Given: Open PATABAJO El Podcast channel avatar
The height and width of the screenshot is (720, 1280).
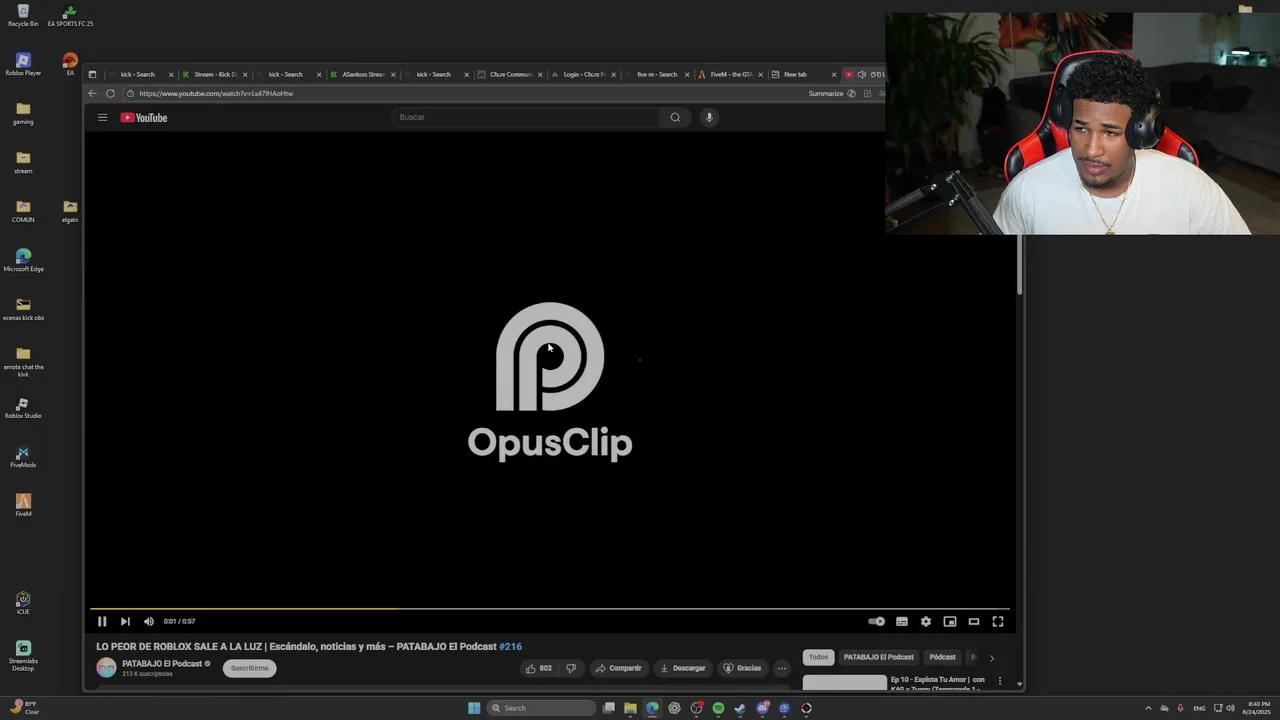Looking at the screenshot, I should 106,668.
